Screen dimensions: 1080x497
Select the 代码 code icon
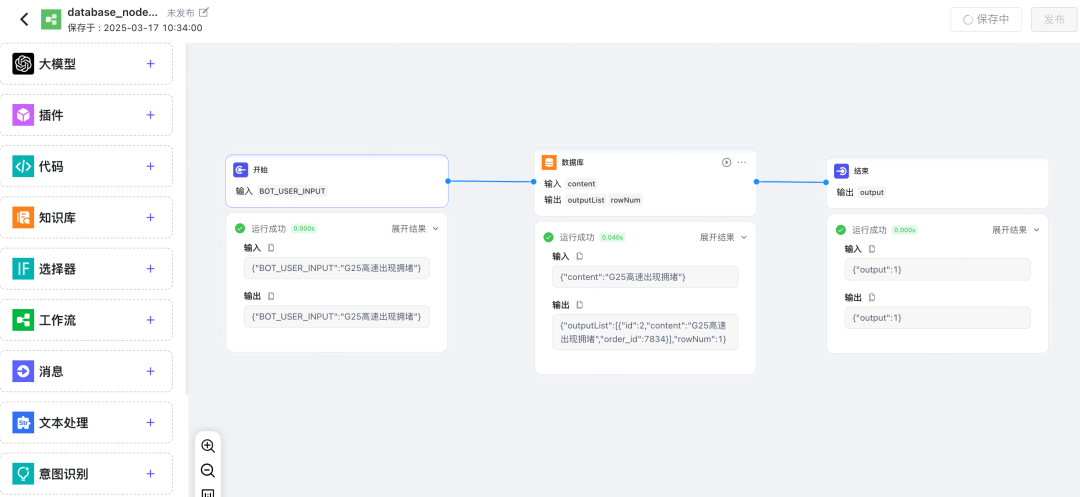23,167
